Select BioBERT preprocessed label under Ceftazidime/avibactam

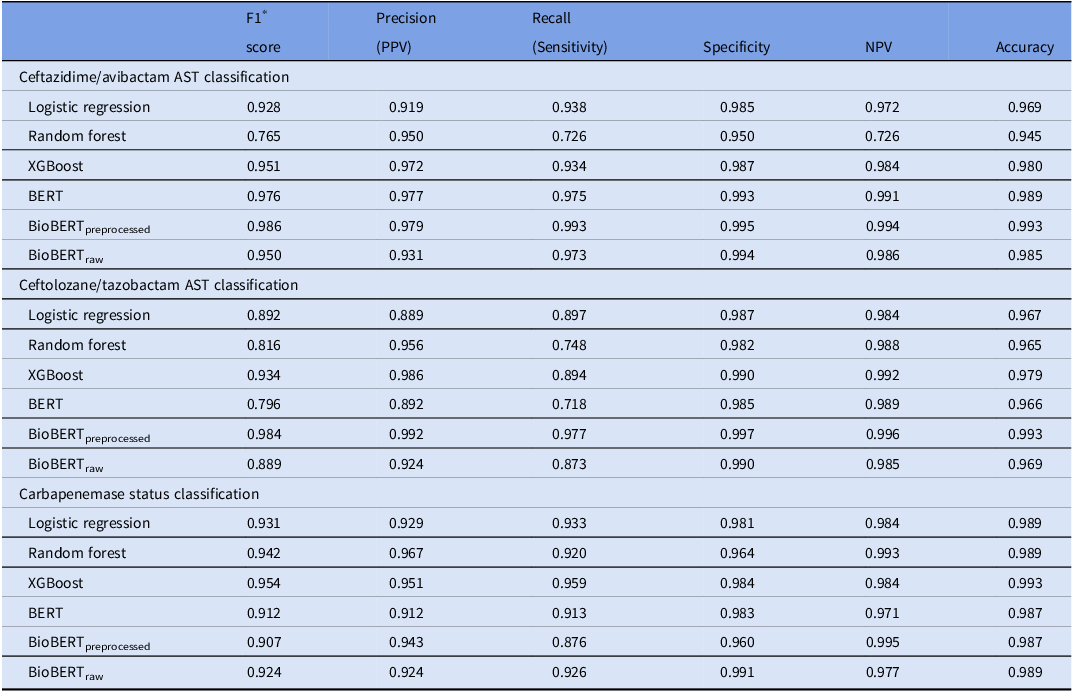coord(89,227)
